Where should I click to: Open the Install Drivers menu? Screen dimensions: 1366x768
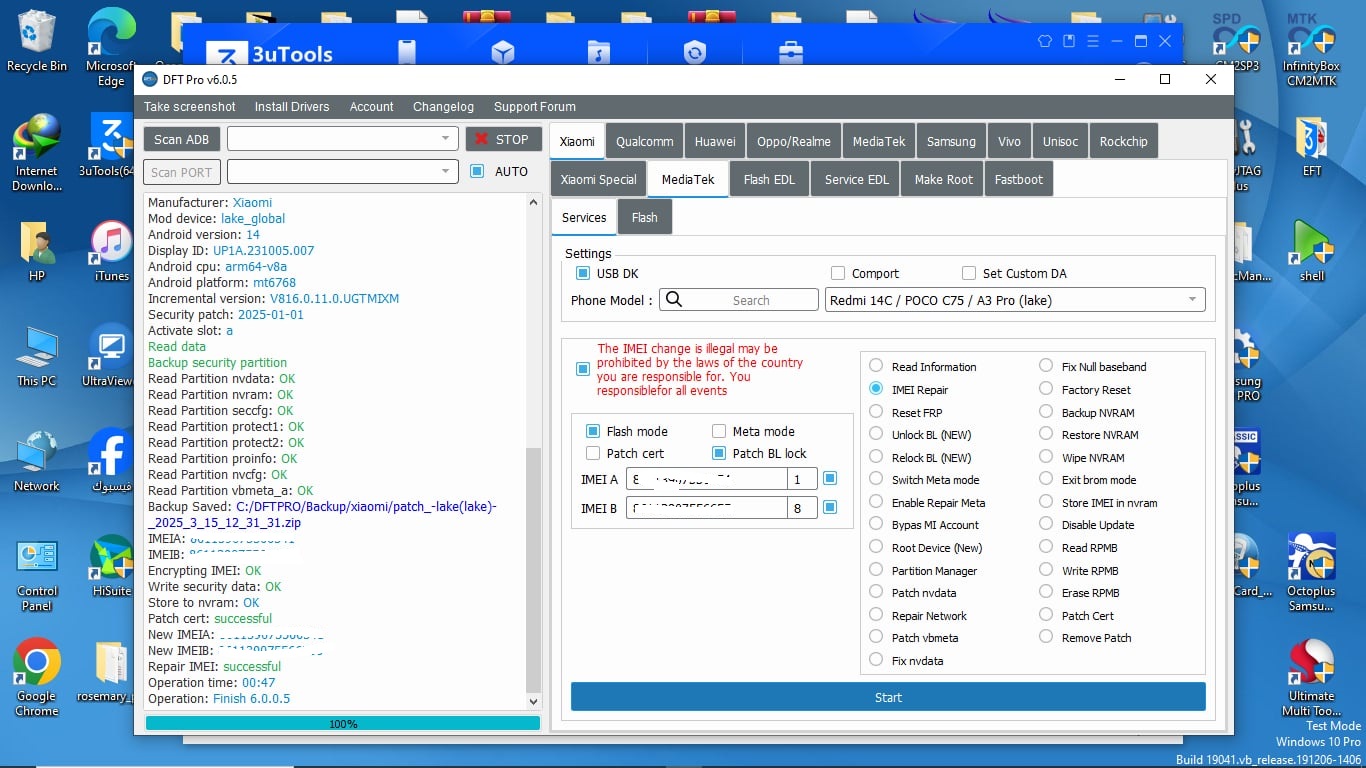(292, 106)
